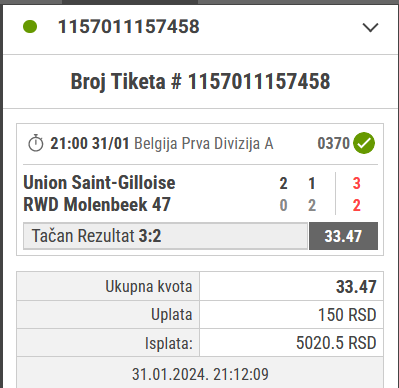
Task: Click the red final score 3
Action: [x=356, y=183]
